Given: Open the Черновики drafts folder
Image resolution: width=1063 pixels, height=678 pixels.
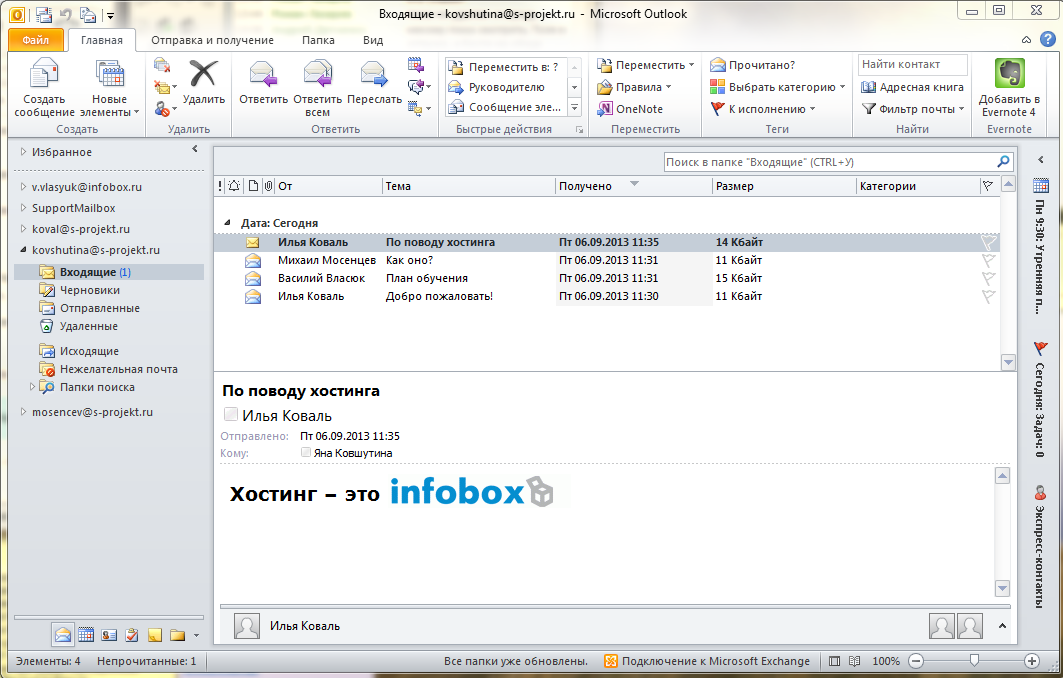Looking at the screenshot, I should [x=89, y=290].
